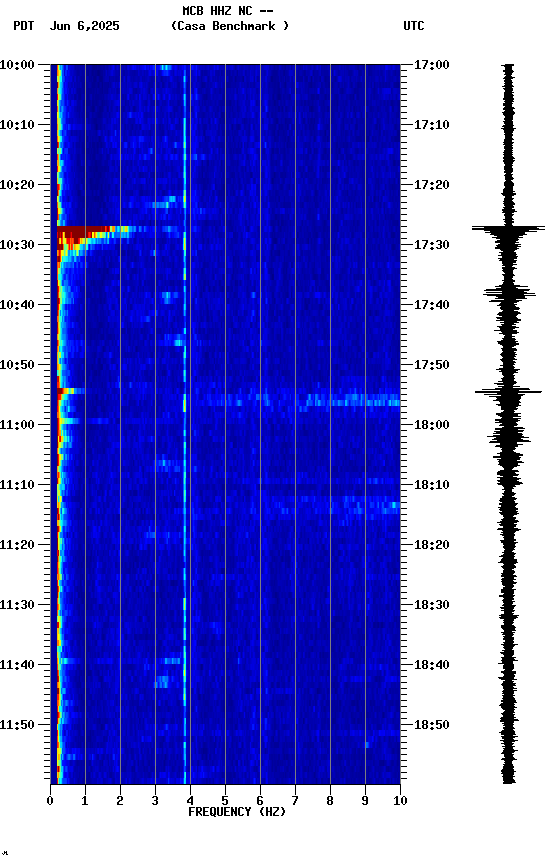Click the '18:40' UTC time label

point(432,665)
